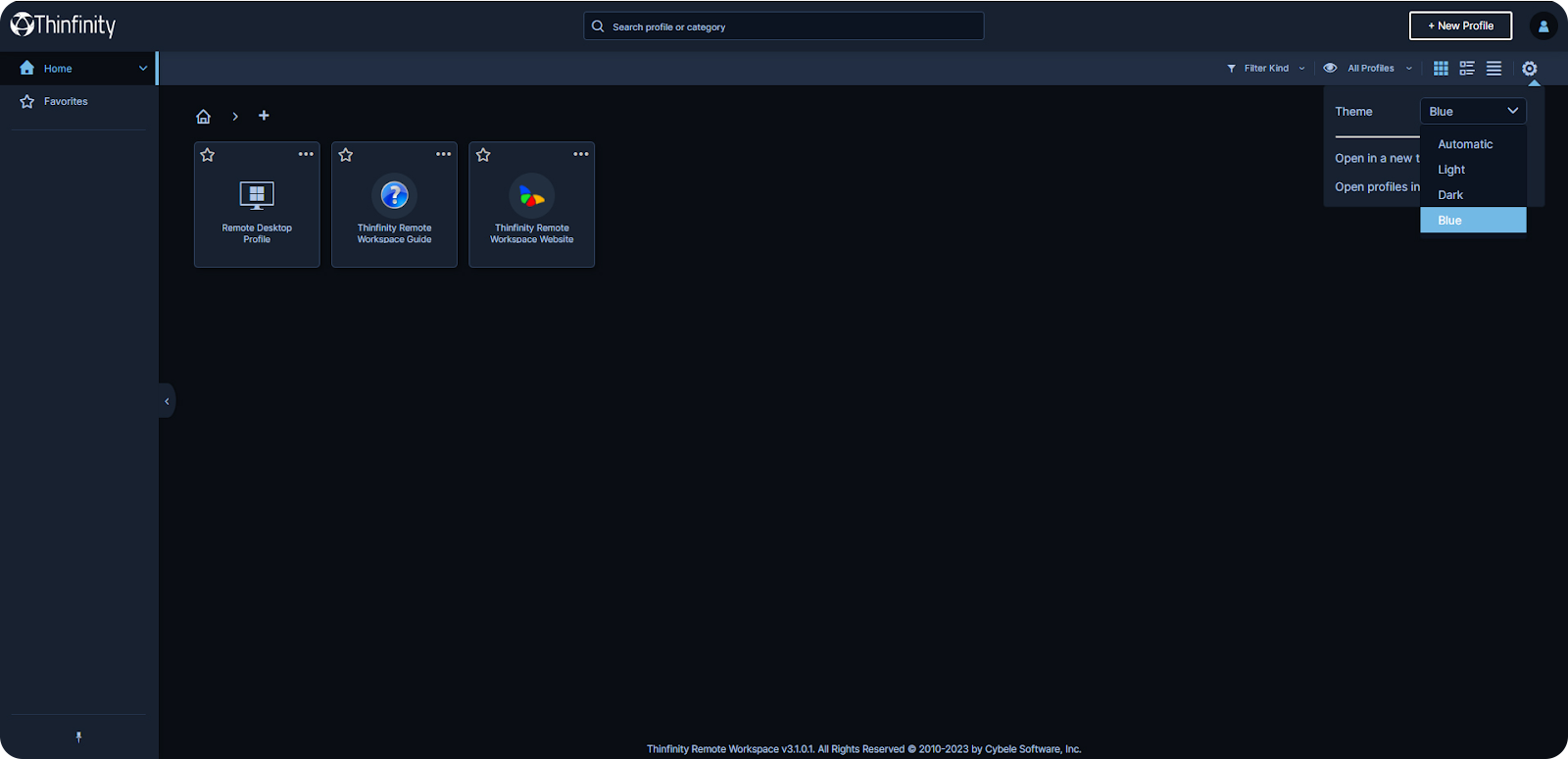Open more options for Workspace Guide card

(444, 154)
